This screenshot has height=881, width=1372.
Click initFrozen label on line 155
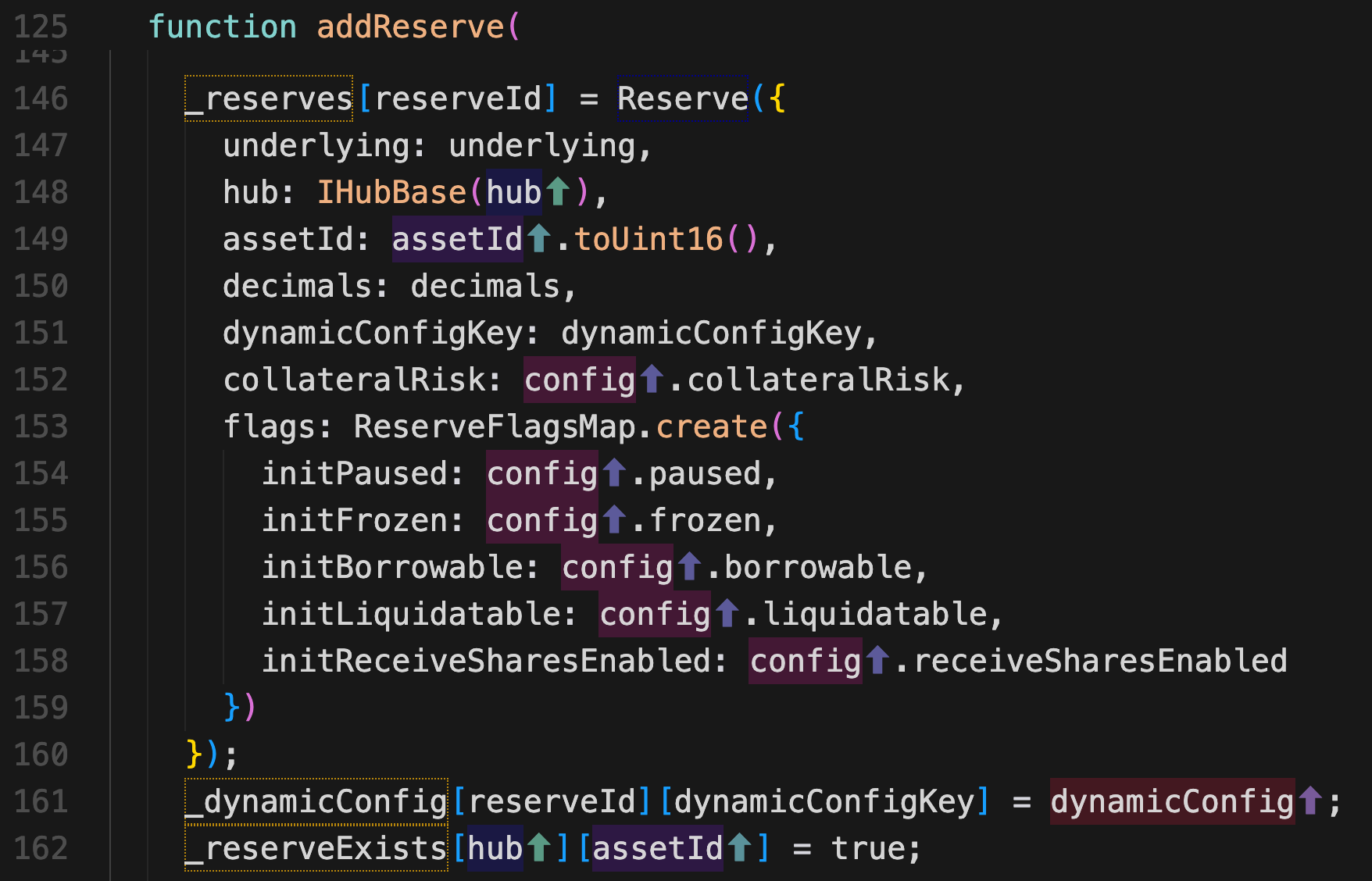pos(354,520)
